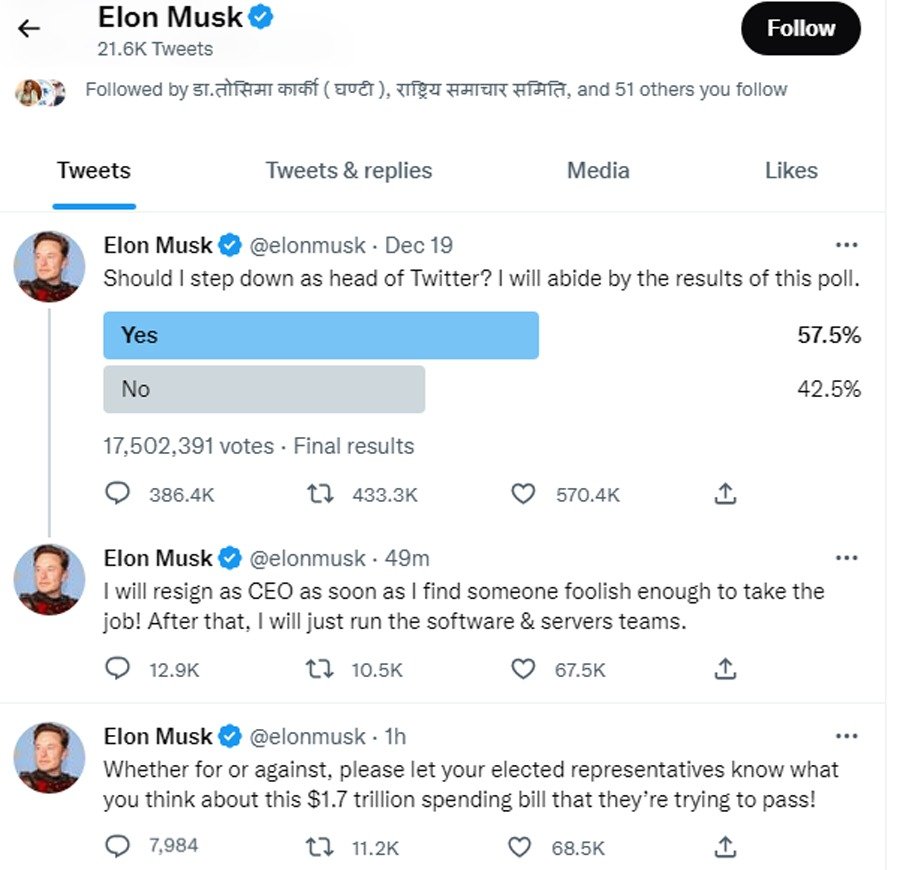
Task: Open more options on the 49m tweet
Action: [x=846, y=558]
